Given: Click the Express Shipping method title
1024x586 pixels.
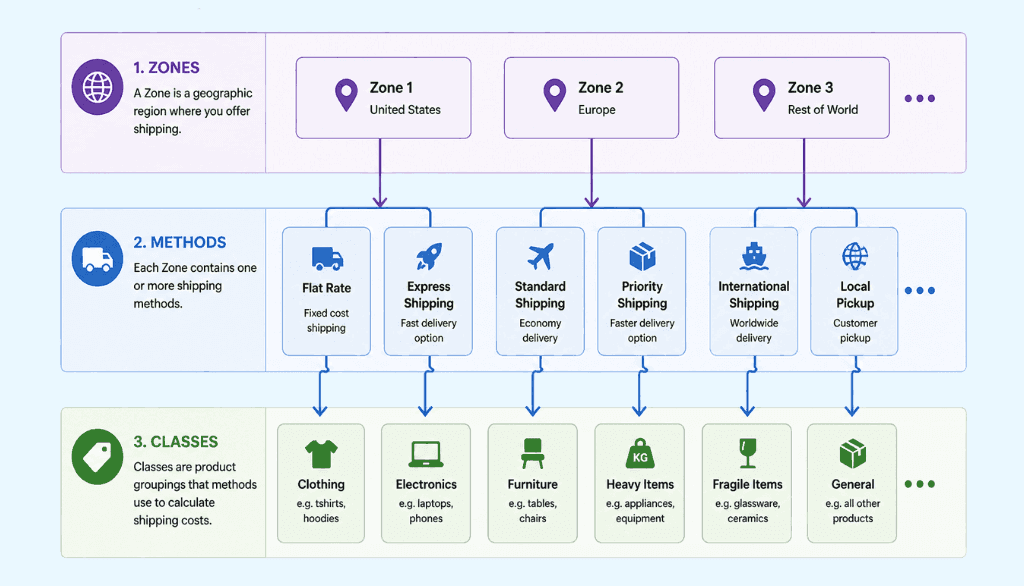Looking at the screenshot, I should 428,295.
